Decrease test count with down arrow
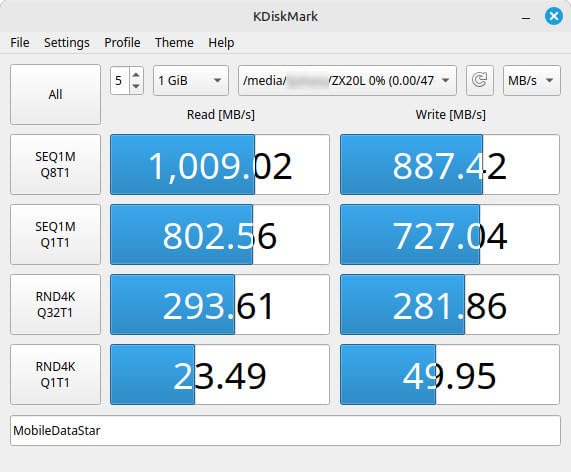Viewport: 571px width, 472px height. pos(136,86)
